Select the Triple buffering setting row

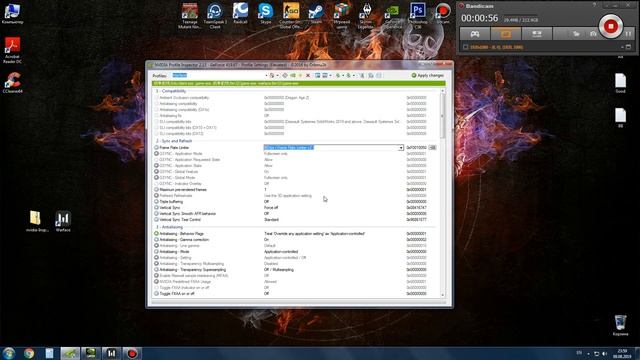pos(295,202)
